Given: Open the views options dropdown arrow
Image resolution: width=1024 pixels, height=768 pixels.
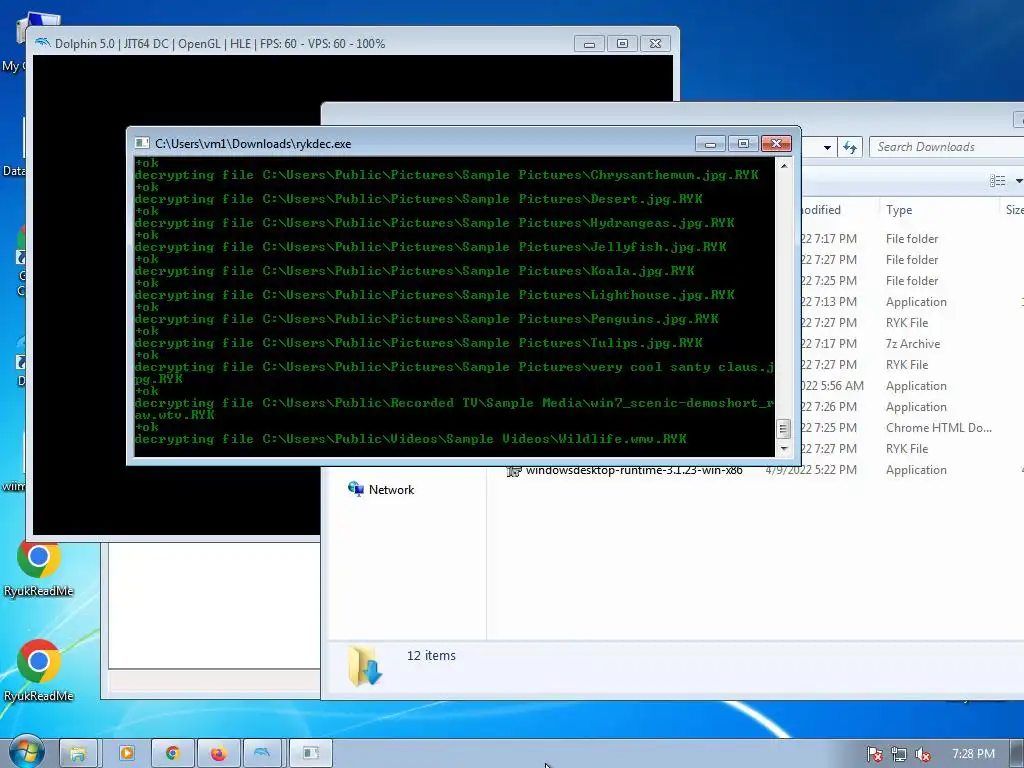Looking at the screenshot, I should coord(1018,181).
